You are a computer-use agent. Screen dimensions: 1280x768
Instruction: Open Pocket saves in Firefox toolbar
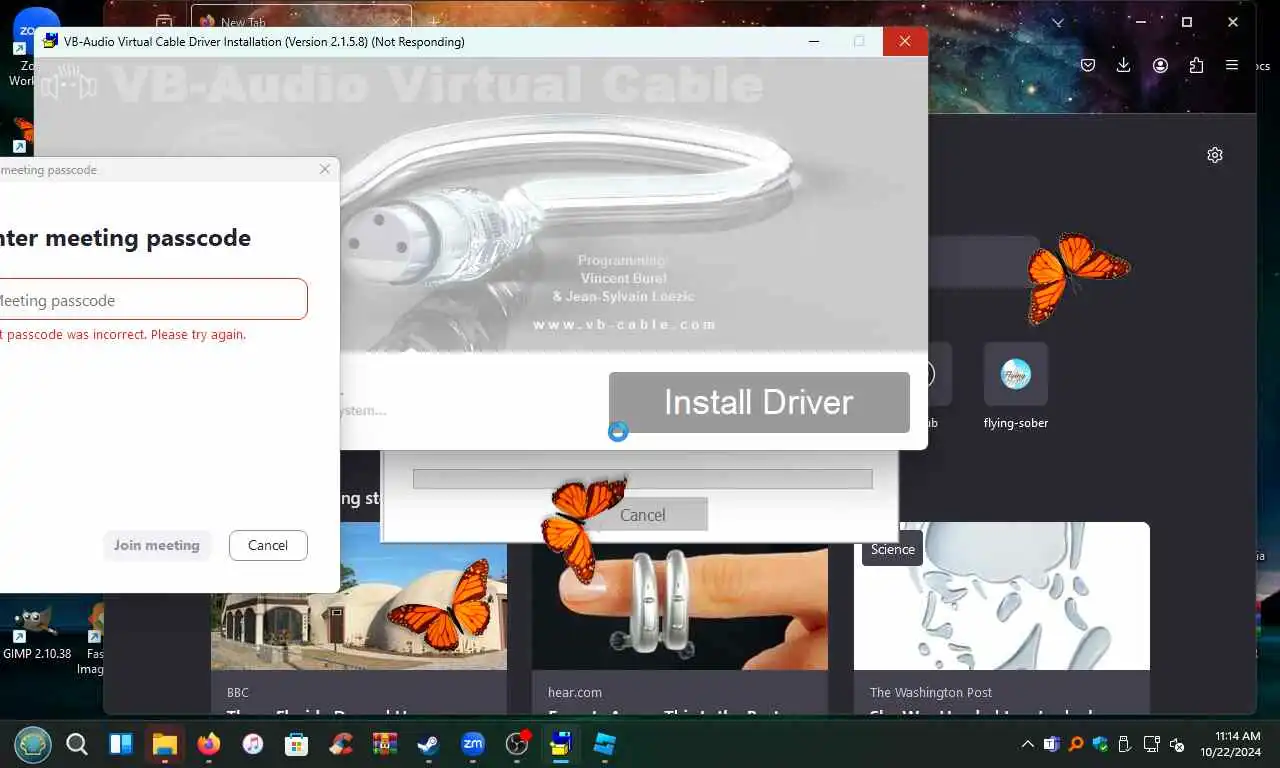(x=1088, y=65)
